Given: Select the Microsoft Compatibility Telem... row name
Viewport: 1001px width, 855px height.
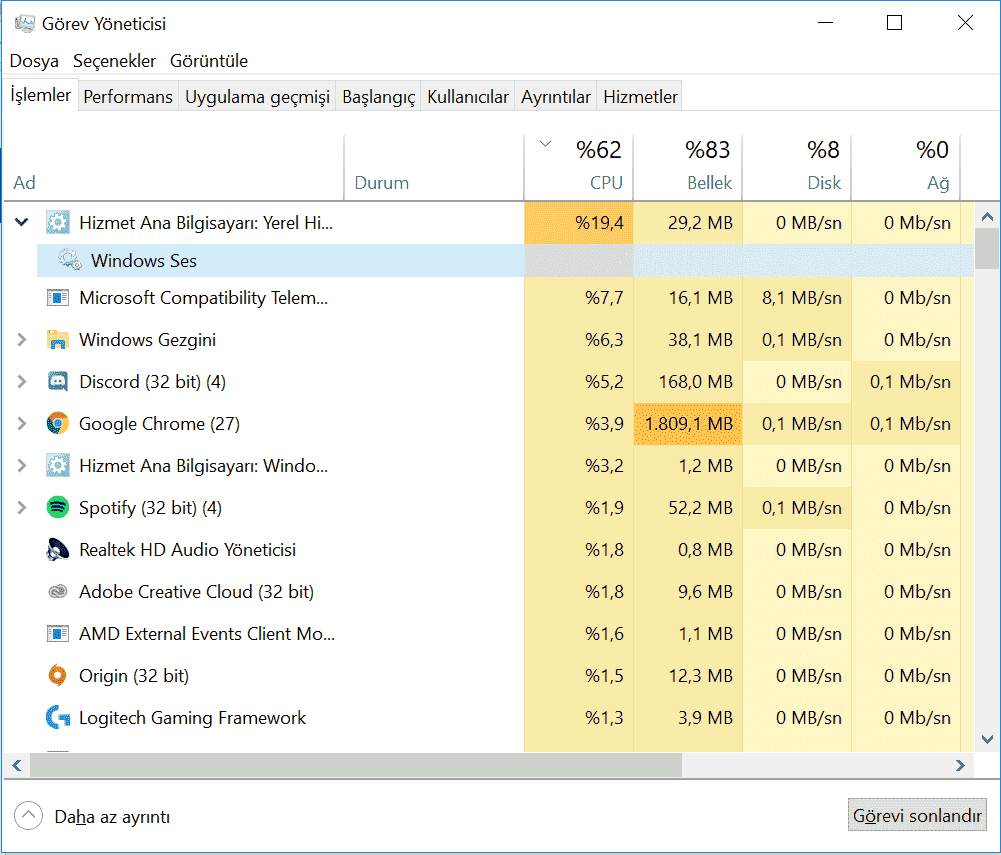Looking at the screenshot, I should pos(203,298).
